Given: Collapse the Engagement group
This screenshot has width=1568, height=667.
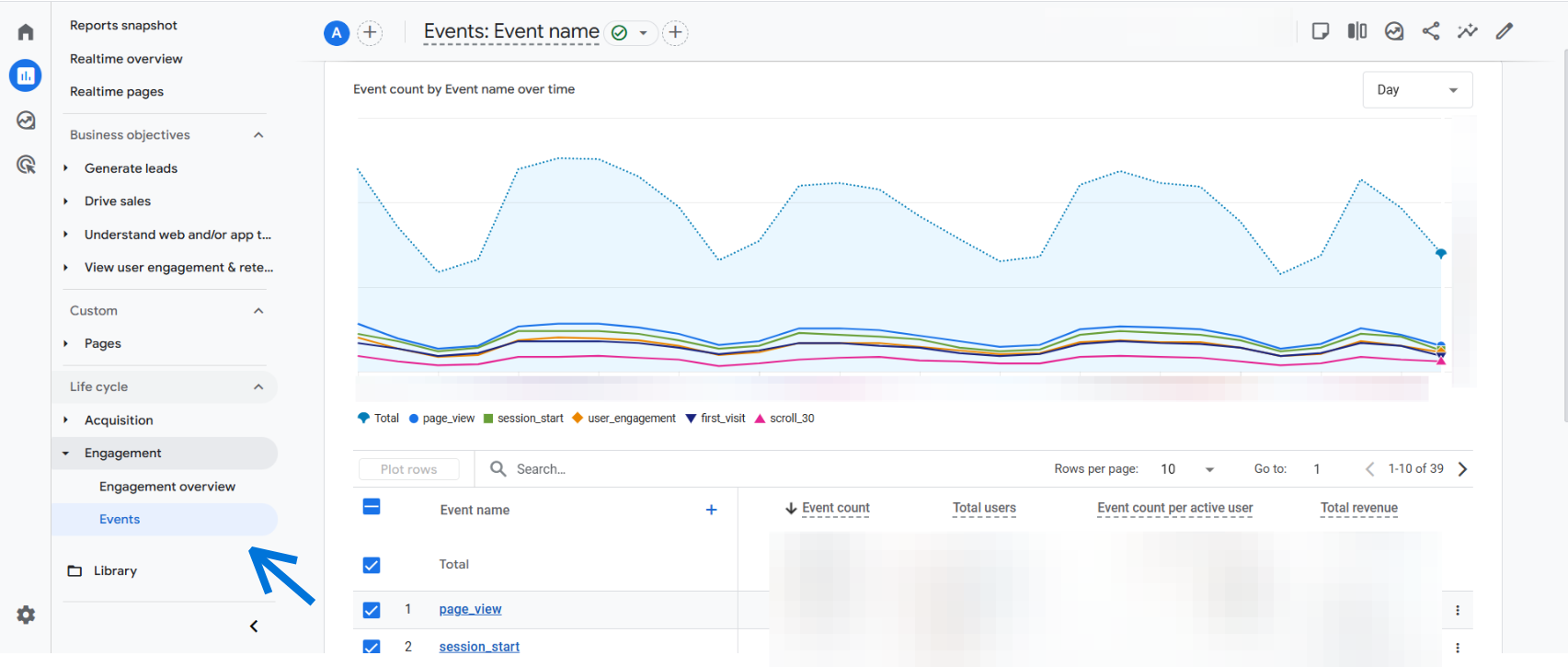Looking at the screenshot, I should click(65, 454).
